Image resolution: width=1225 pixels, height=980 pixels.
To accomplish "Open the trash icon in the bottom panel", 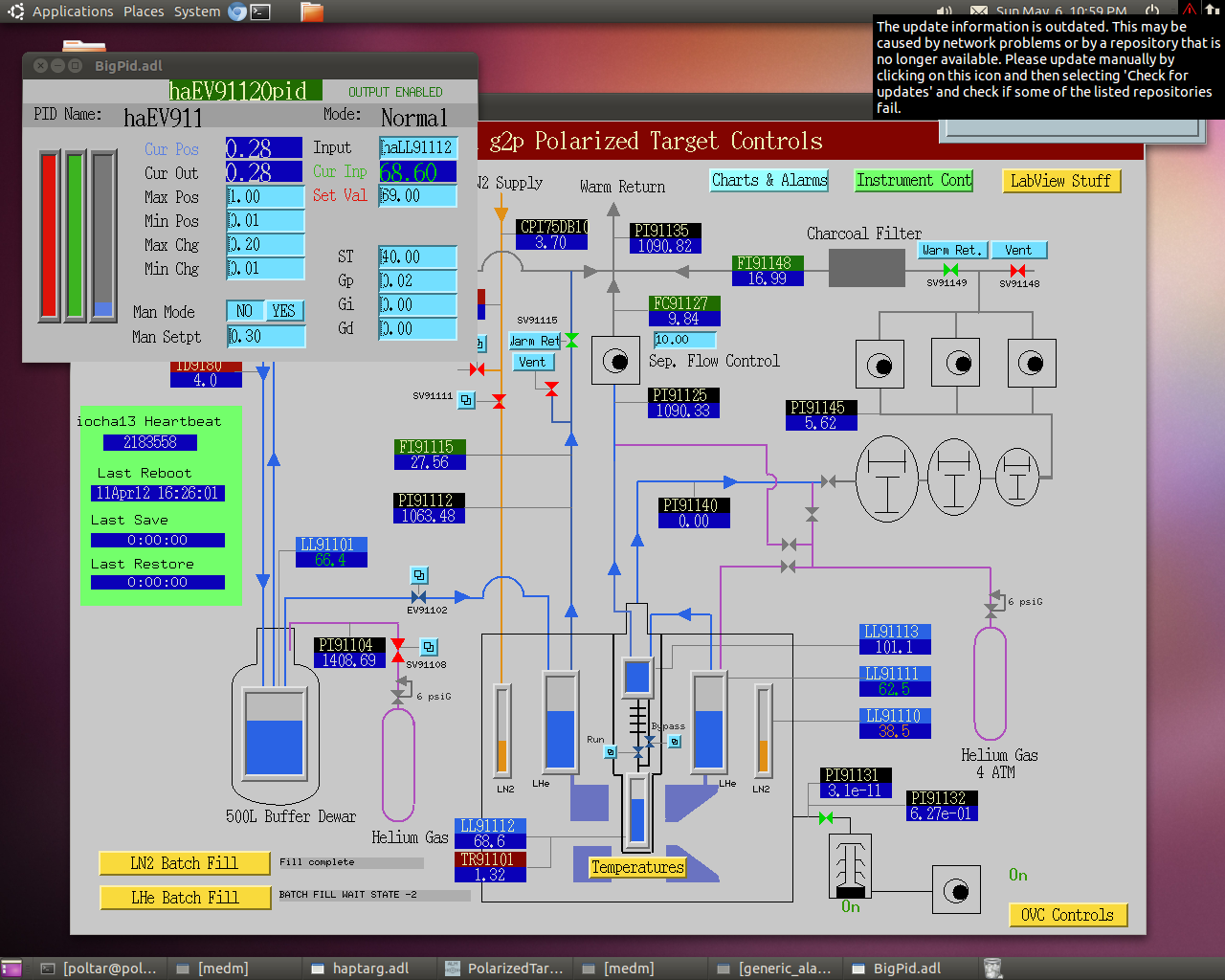I will (x=992, y=969).
